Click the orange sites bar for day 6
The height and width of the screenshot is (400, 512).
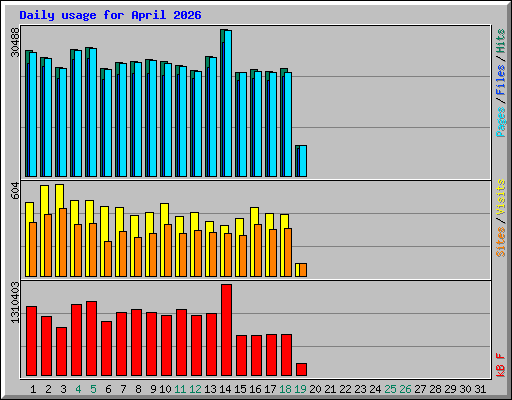108,259
